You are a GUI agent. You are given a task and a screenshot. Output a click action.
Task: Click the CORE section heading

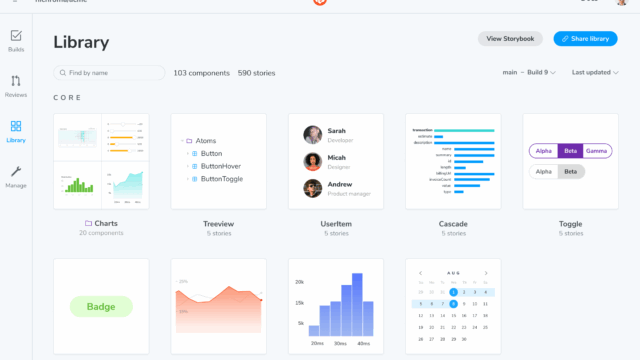tap(67, 98)
